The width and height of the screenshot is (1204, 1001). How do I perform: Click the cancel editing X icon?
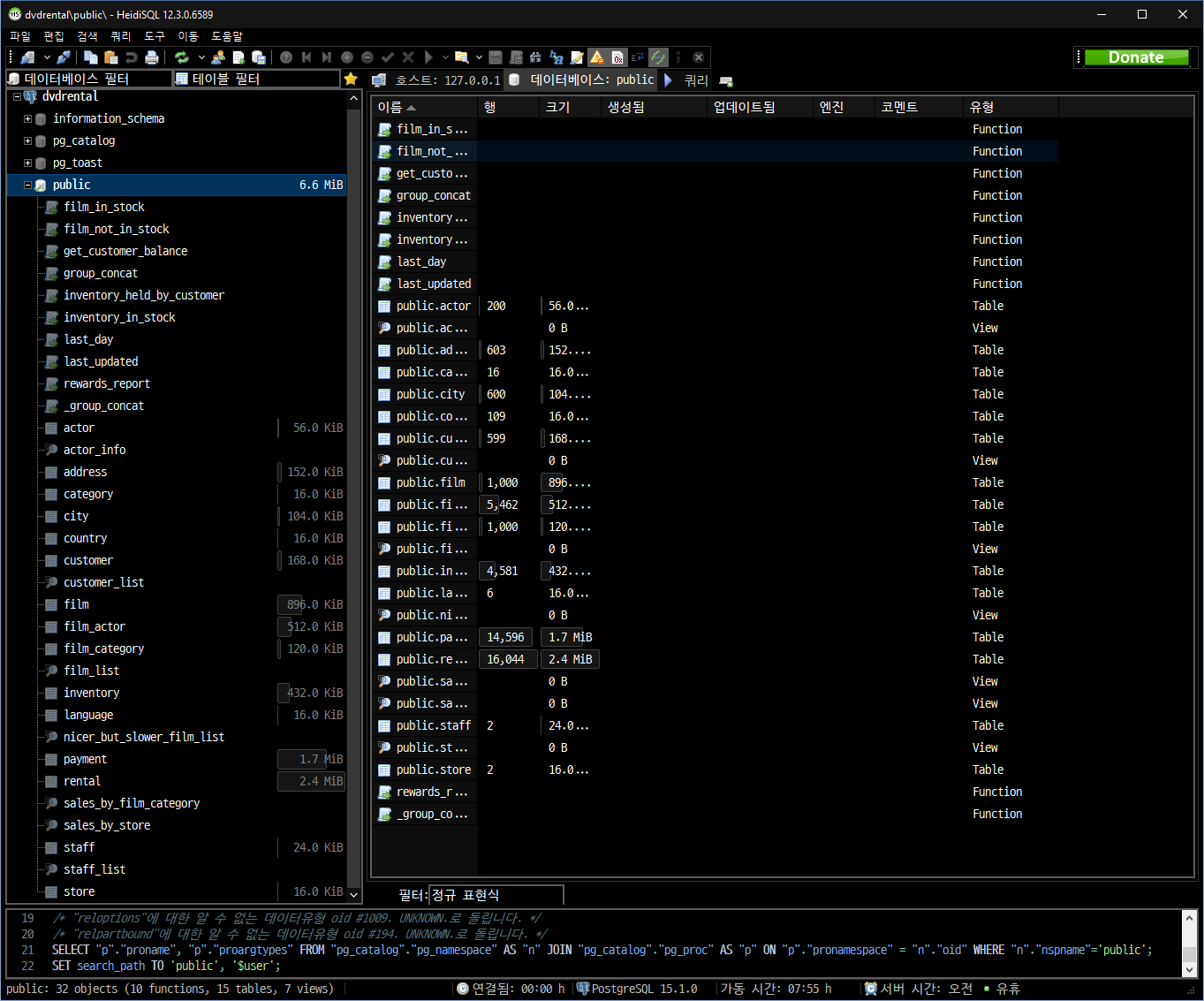click(408, 57)
